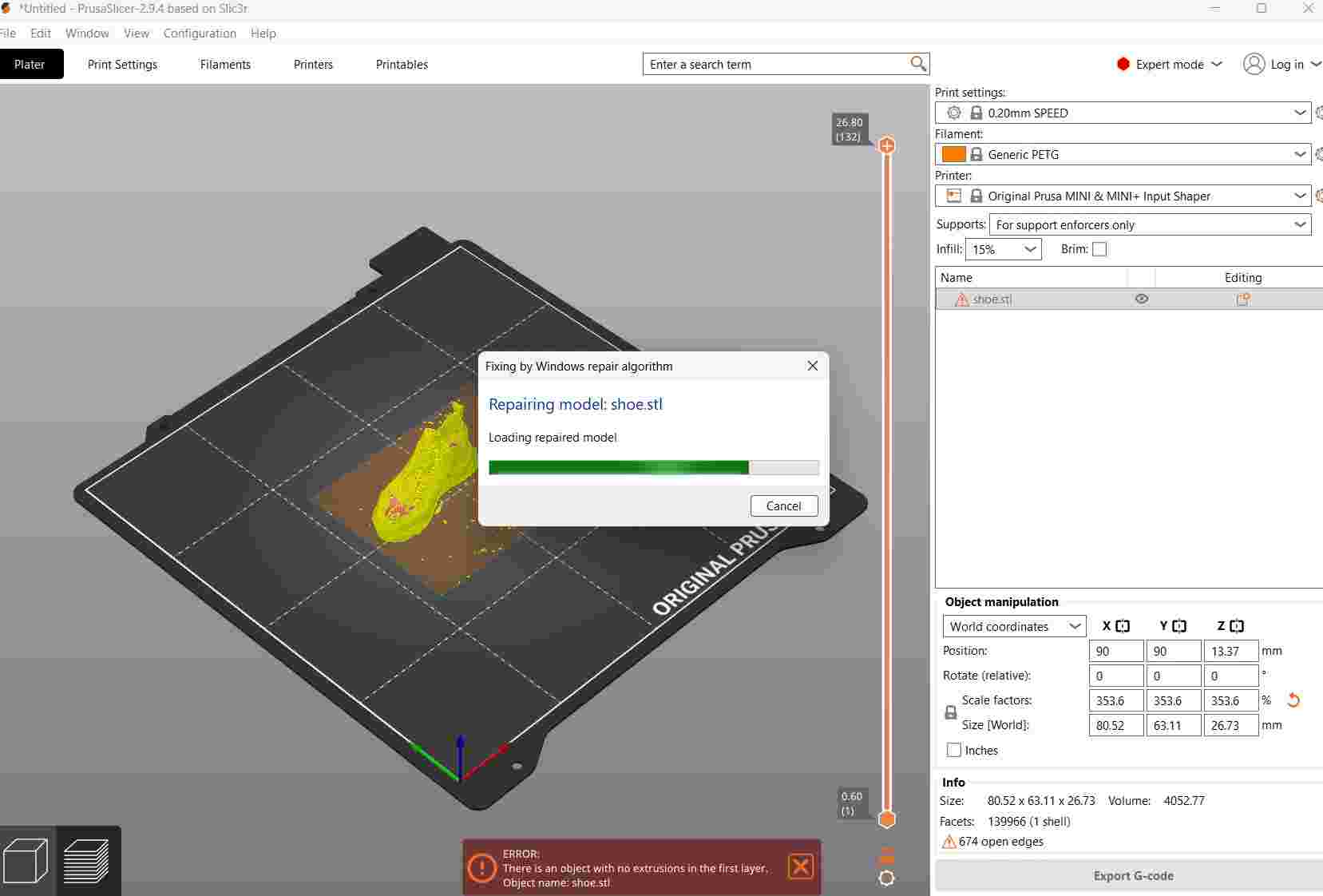This screenshot has height=896, width=1323.
Task: Expand the Infill percentage dropdown
Action: (1030, 249)
